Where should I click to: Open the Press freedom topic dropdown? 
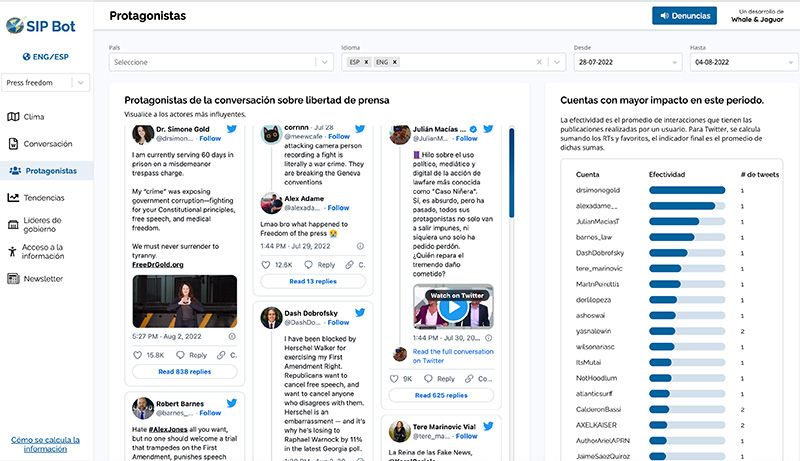tap(45, 83)
